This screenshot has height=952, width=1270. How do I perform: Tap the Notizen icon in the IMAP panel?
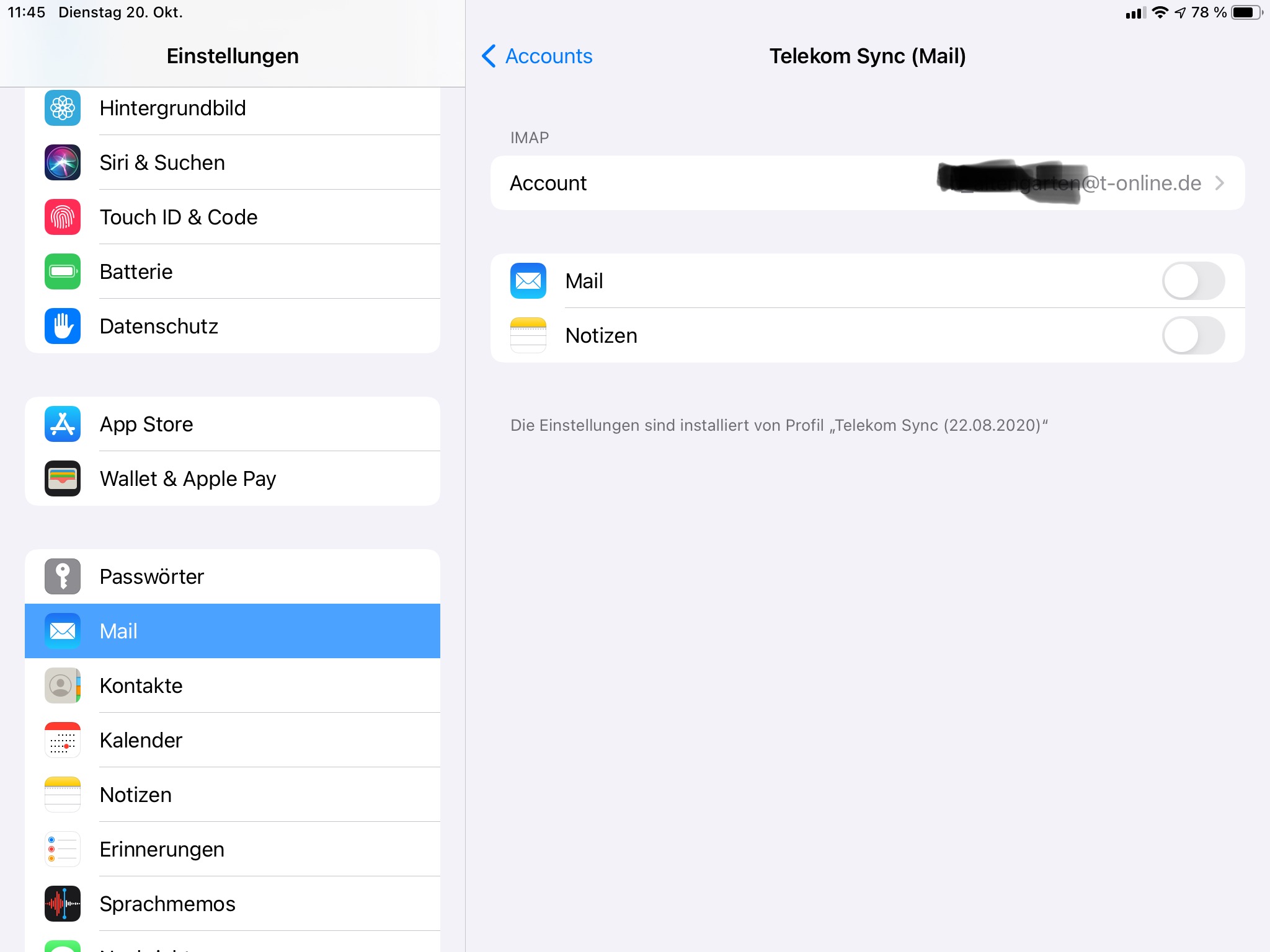point(528,335)
